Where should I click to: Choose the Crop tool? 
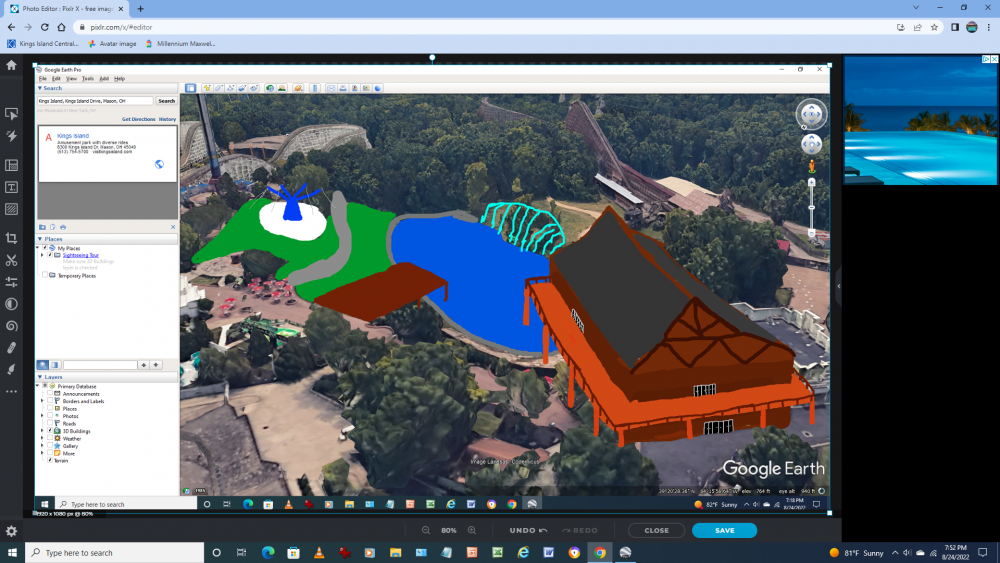11,238
